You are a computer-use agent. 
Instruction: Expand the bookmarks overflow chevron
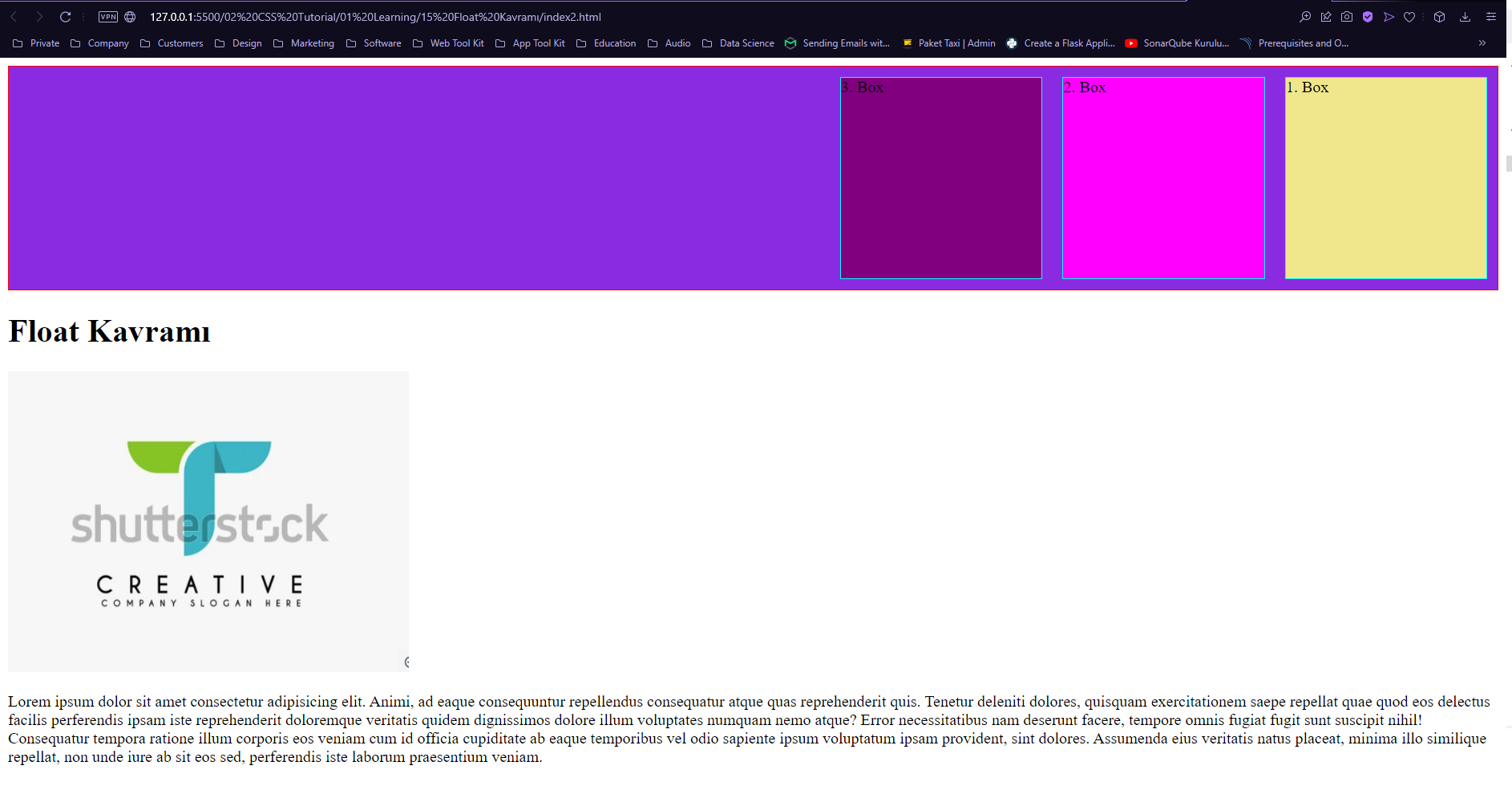click(x=1481, y=43)
